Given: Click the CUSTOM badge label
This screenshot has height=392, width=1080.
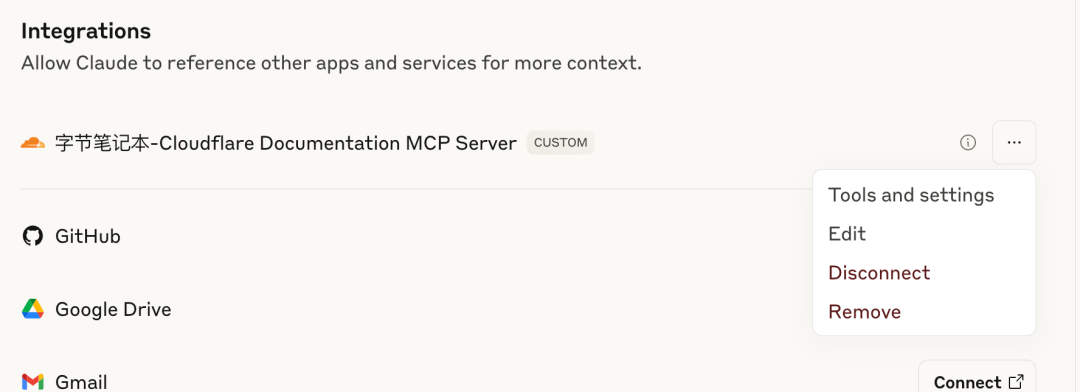Looking at the screenshot, I should [561, 143].
